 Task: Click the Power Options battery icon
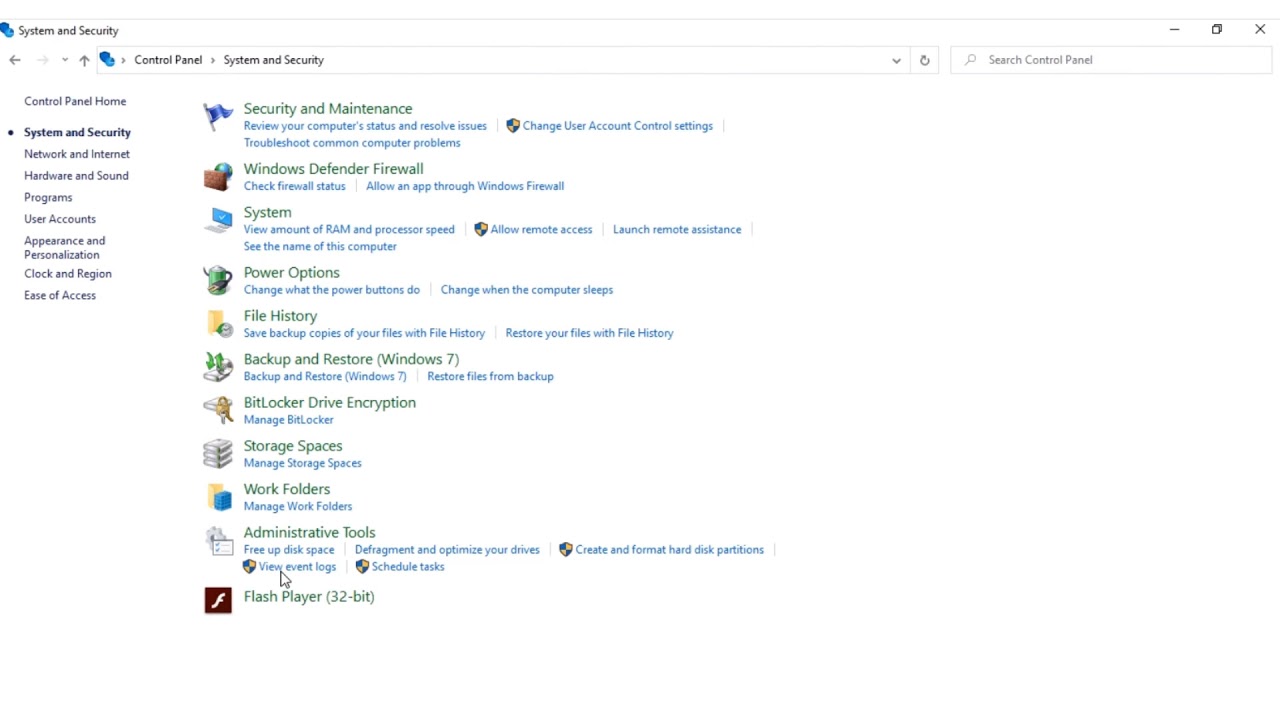coord(218,280)
